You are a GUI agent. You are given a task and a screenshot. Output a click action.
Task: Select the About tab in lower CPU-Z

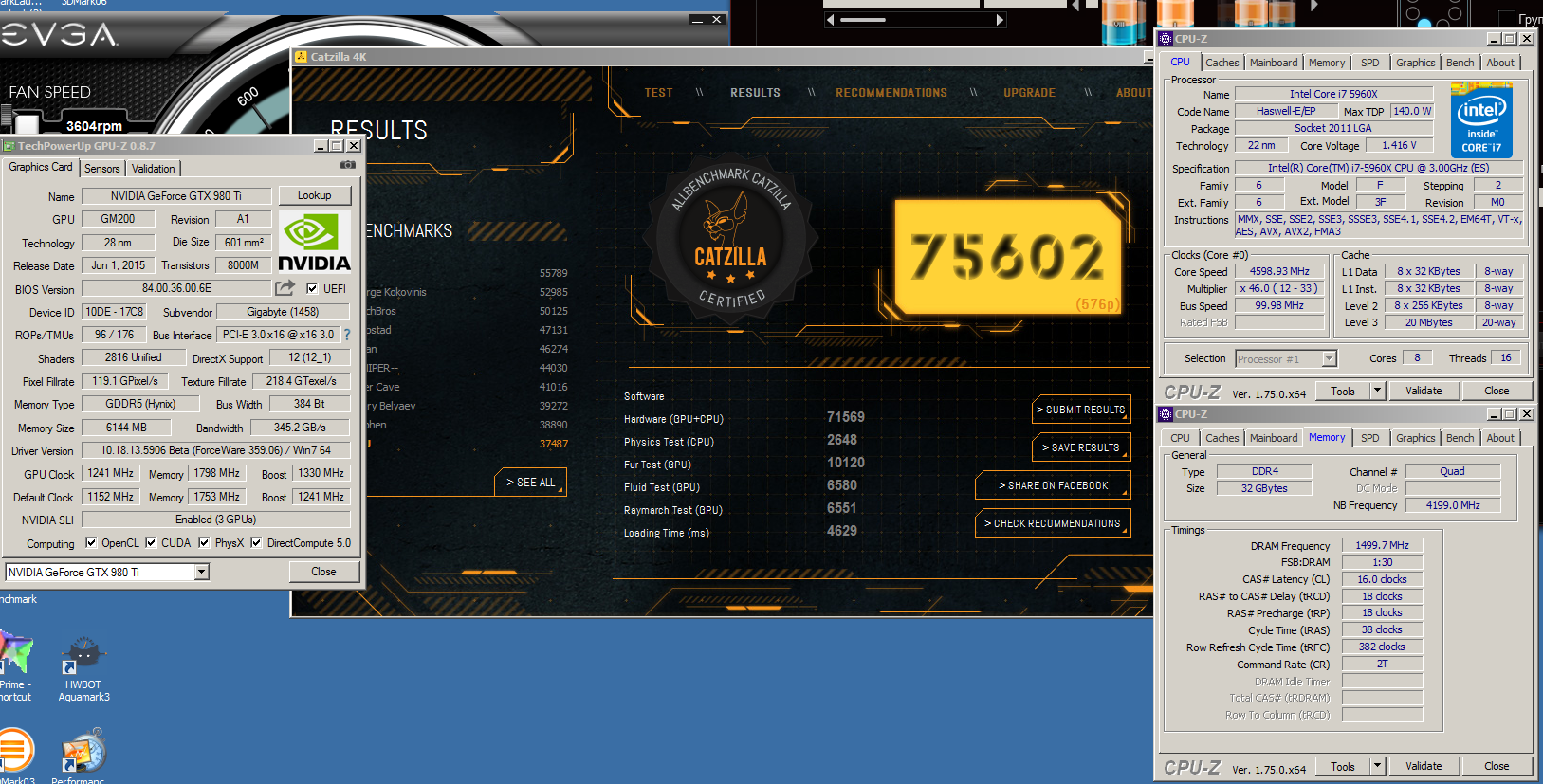1500,438
